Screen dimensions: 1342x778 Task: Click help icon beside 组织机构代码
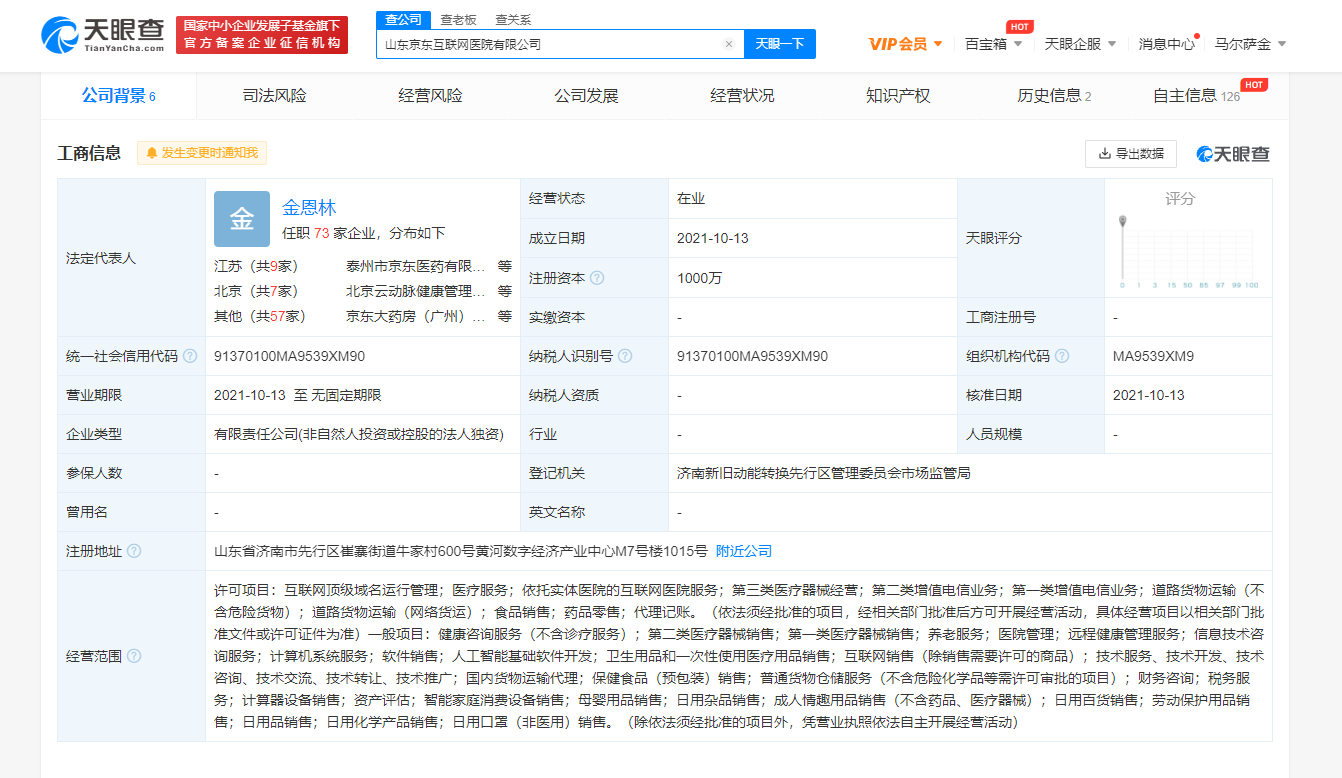point(1062,356)
